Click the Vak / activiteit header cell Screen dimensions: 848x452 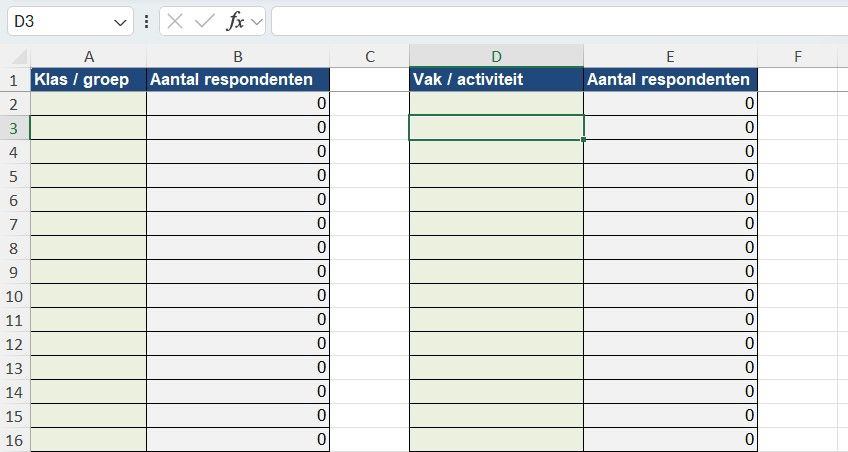click(496, 79)
